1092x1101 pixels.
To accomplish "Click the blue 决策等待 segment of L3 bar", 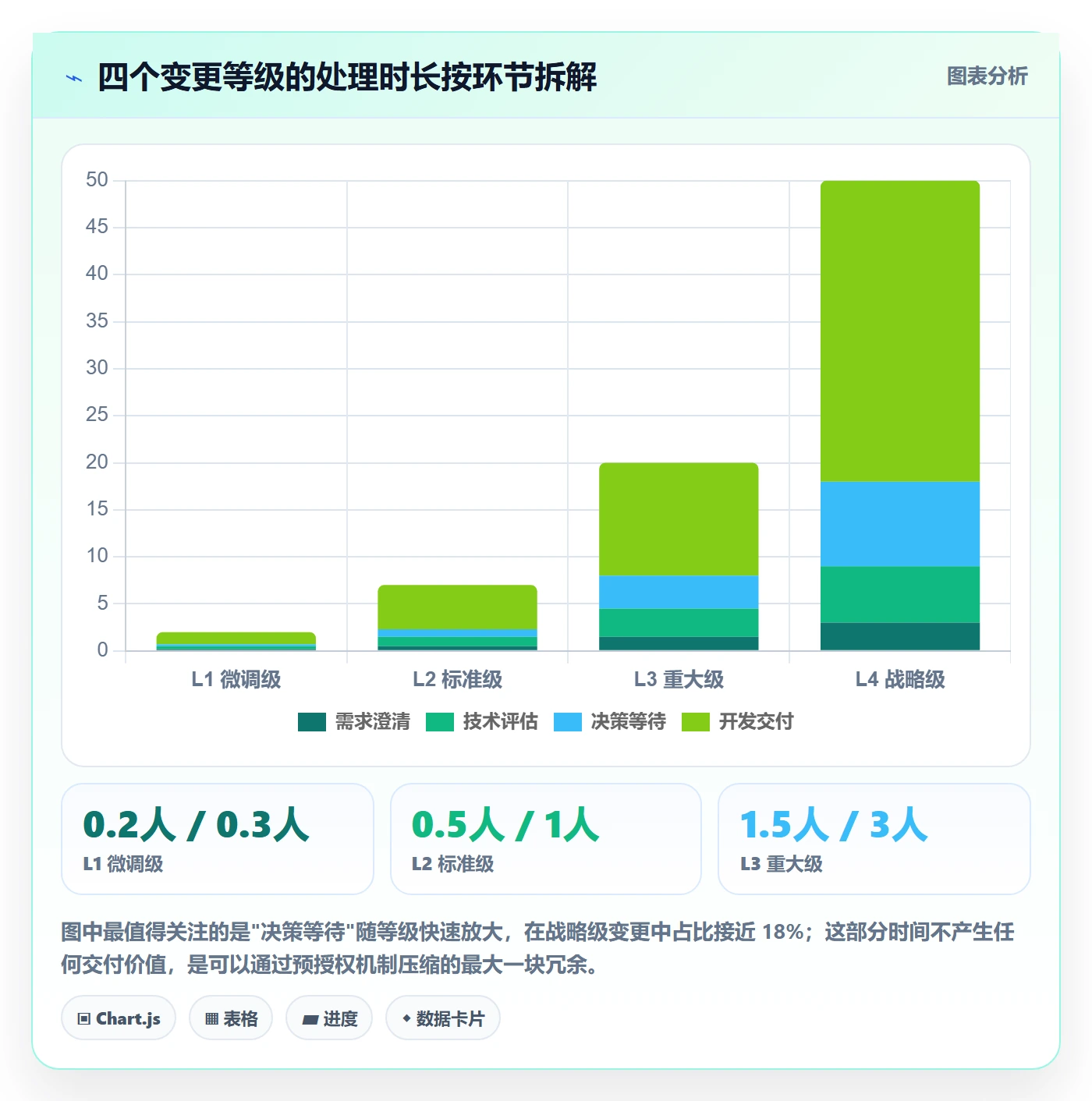I will coord(679,593).
